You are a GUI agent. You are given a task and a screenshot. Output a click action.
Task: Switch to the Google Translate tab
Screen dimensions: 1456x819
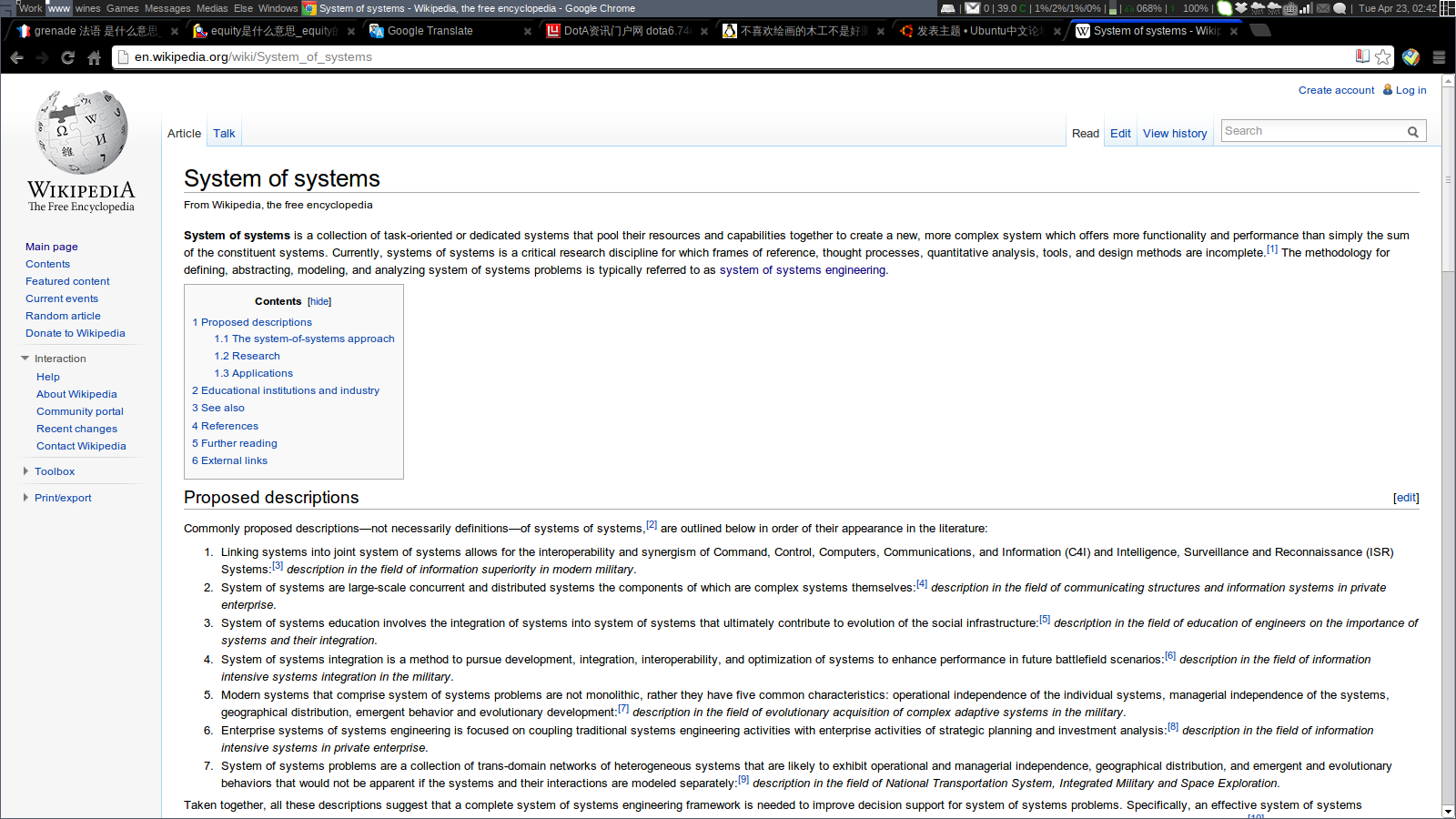(x=446, y=31)
